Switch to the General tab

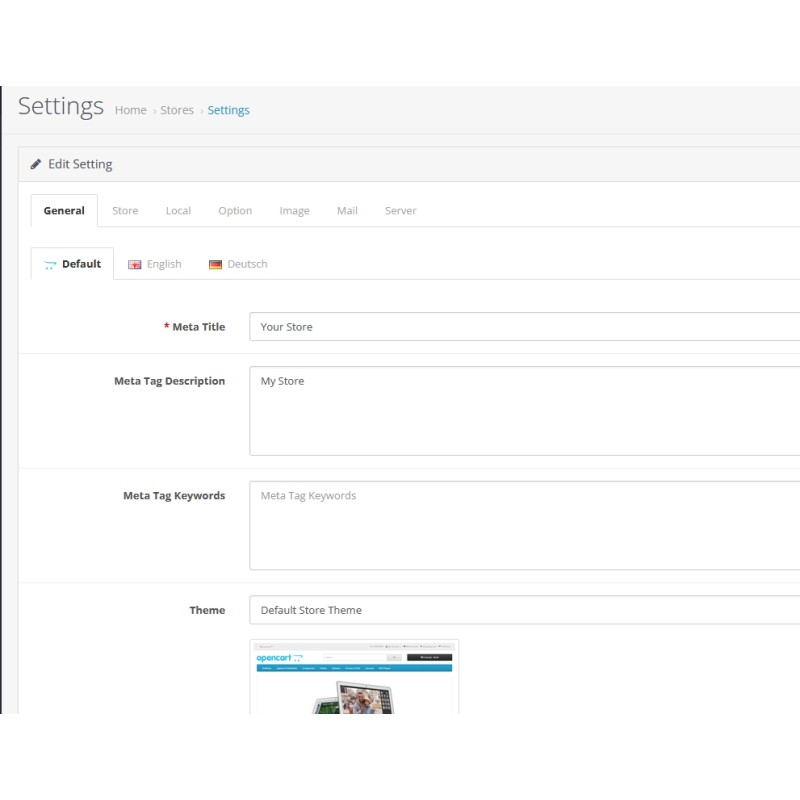pyautogui.click(x=64, y=211)
